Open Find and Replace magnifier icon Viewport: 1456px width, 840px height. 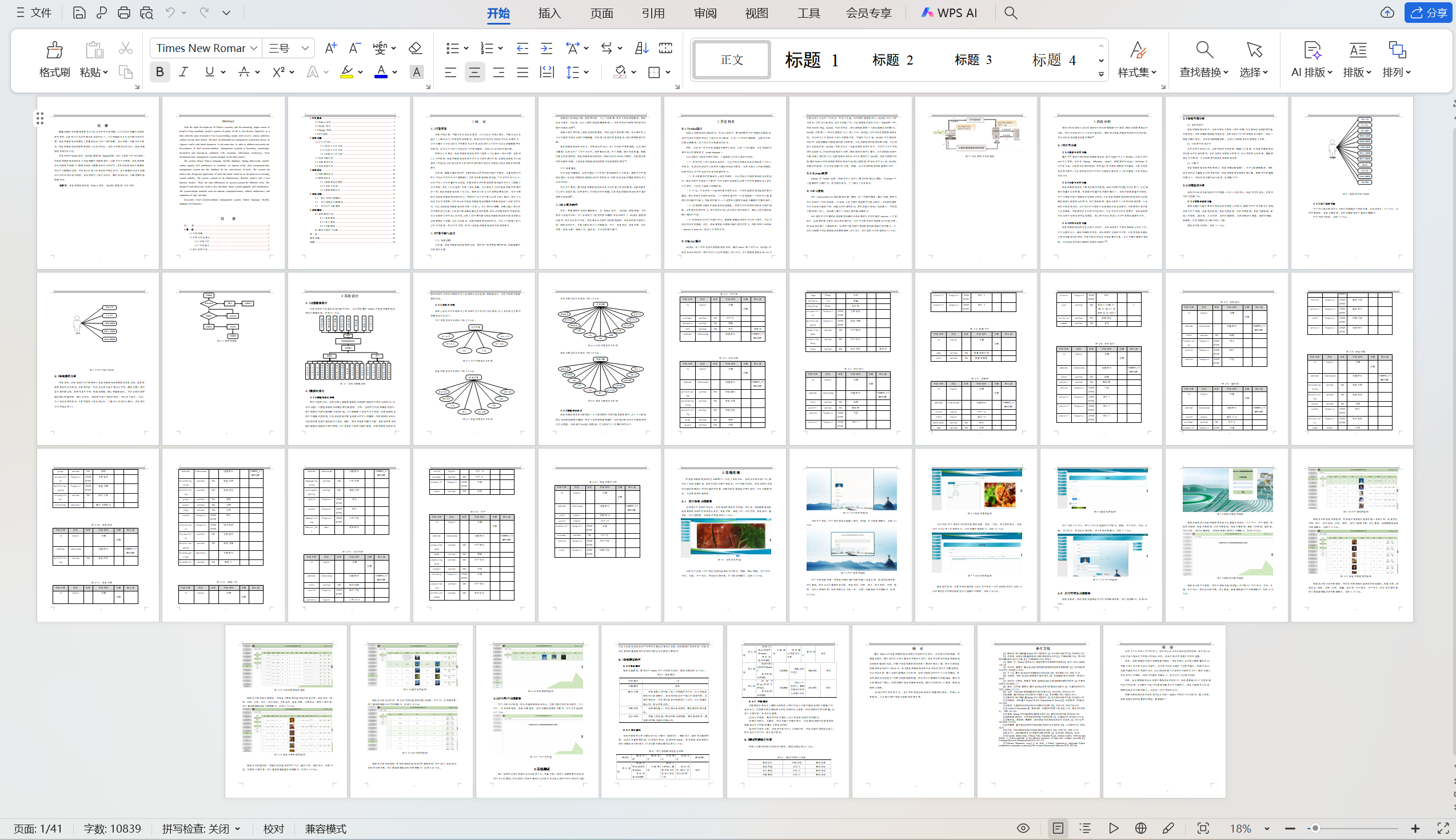(x=1204, y=50)
